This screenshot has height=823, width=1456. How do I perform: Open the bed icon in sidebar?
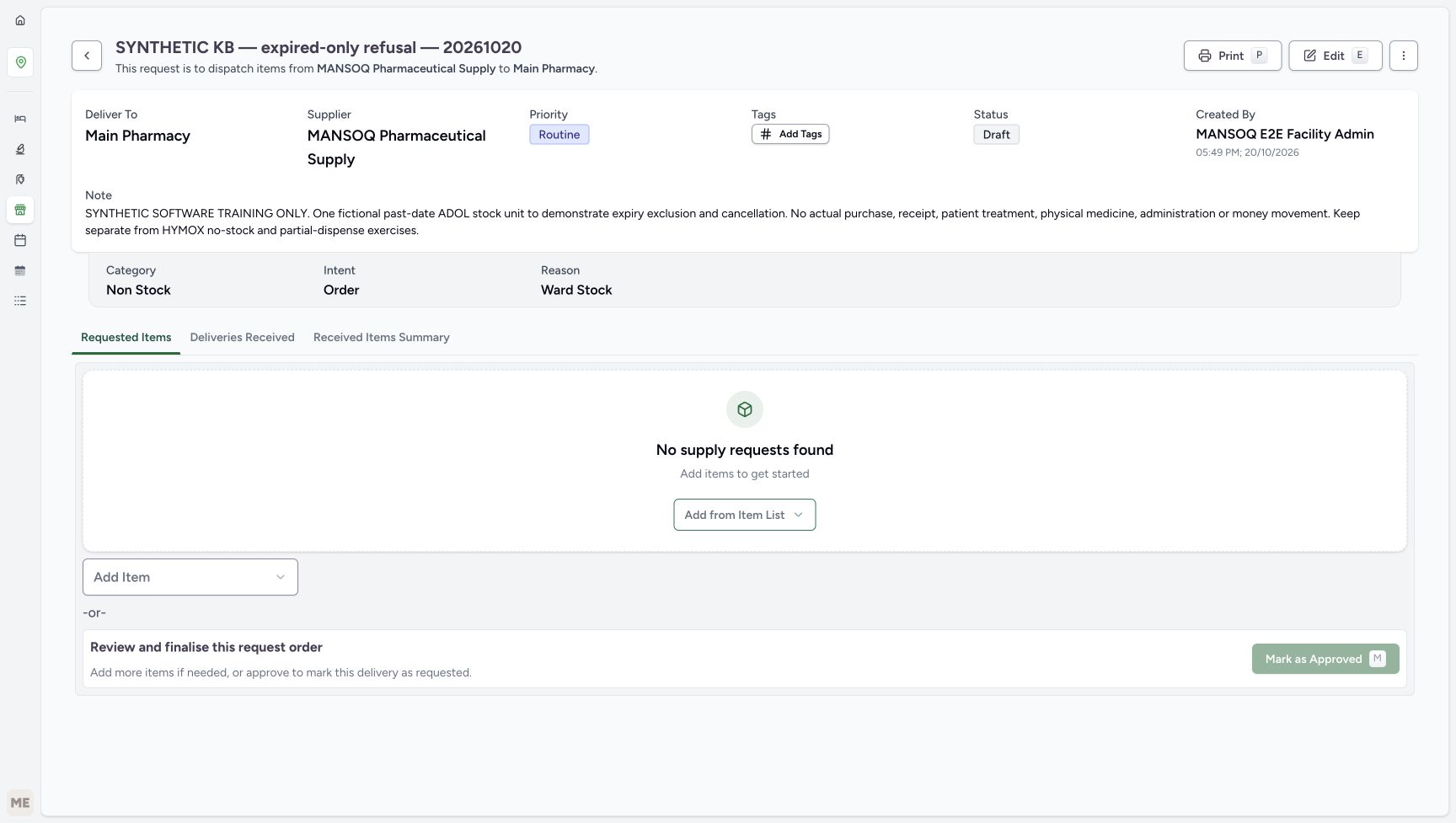coord(20,119)
